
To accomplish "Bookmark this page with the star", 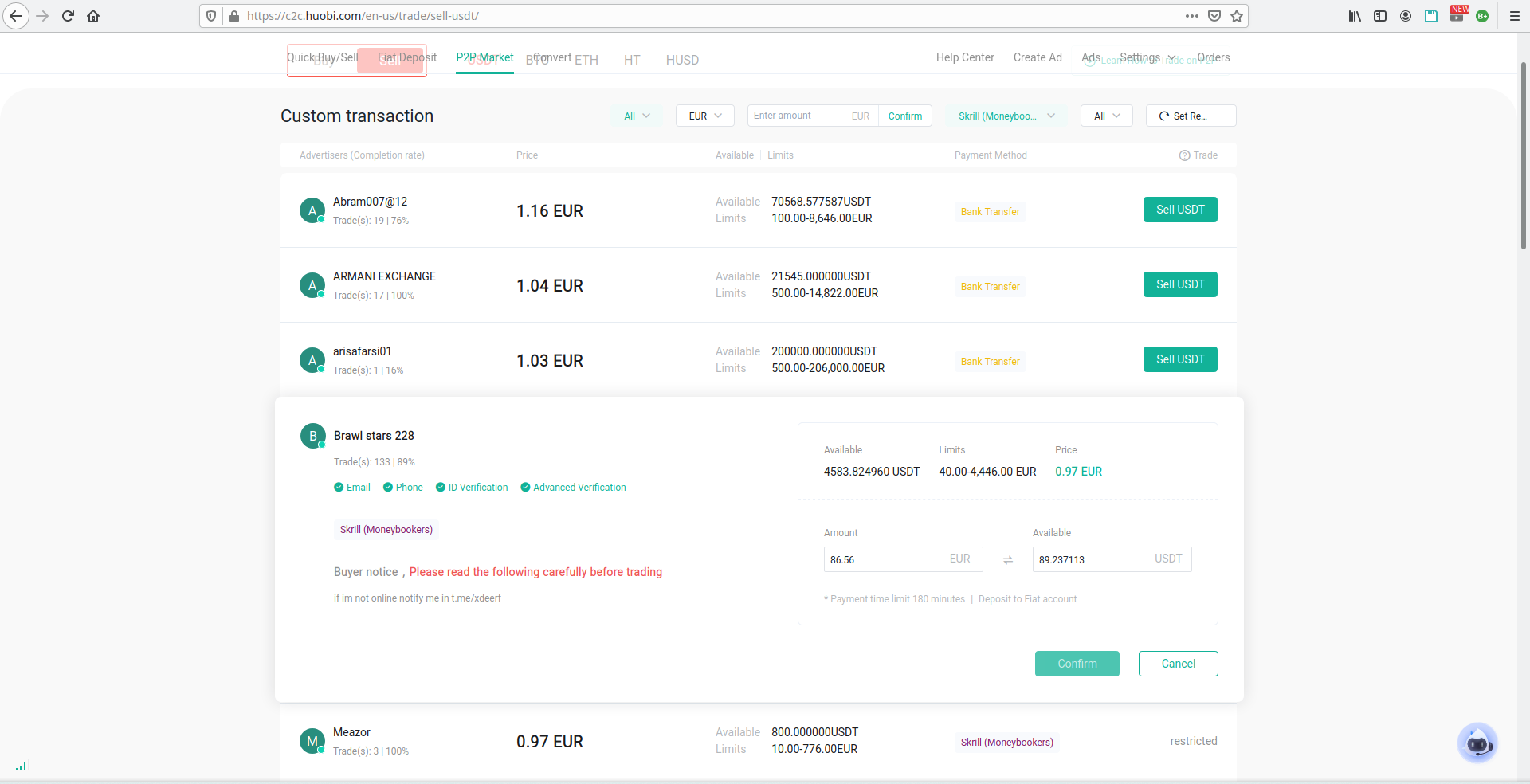I will 1237,16.
